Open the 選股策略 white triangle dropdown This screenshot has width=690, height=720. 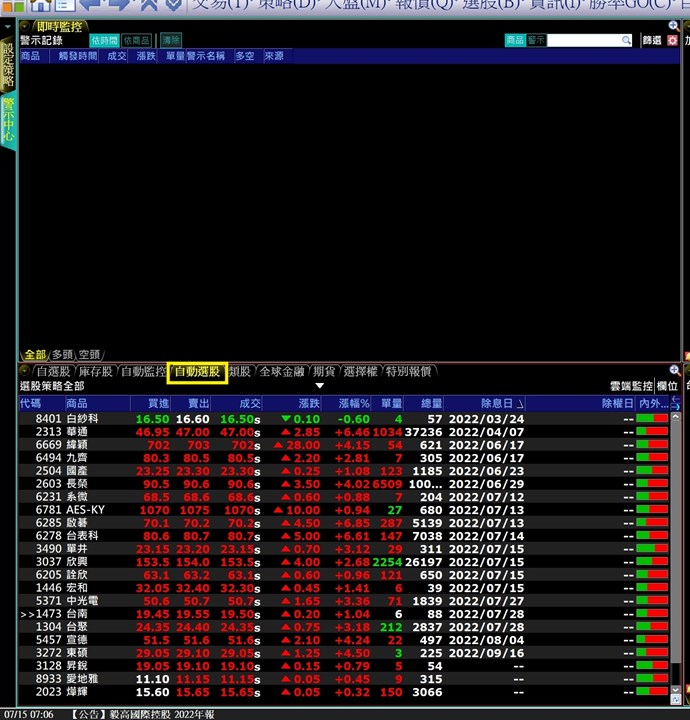(x=320, y=386)
